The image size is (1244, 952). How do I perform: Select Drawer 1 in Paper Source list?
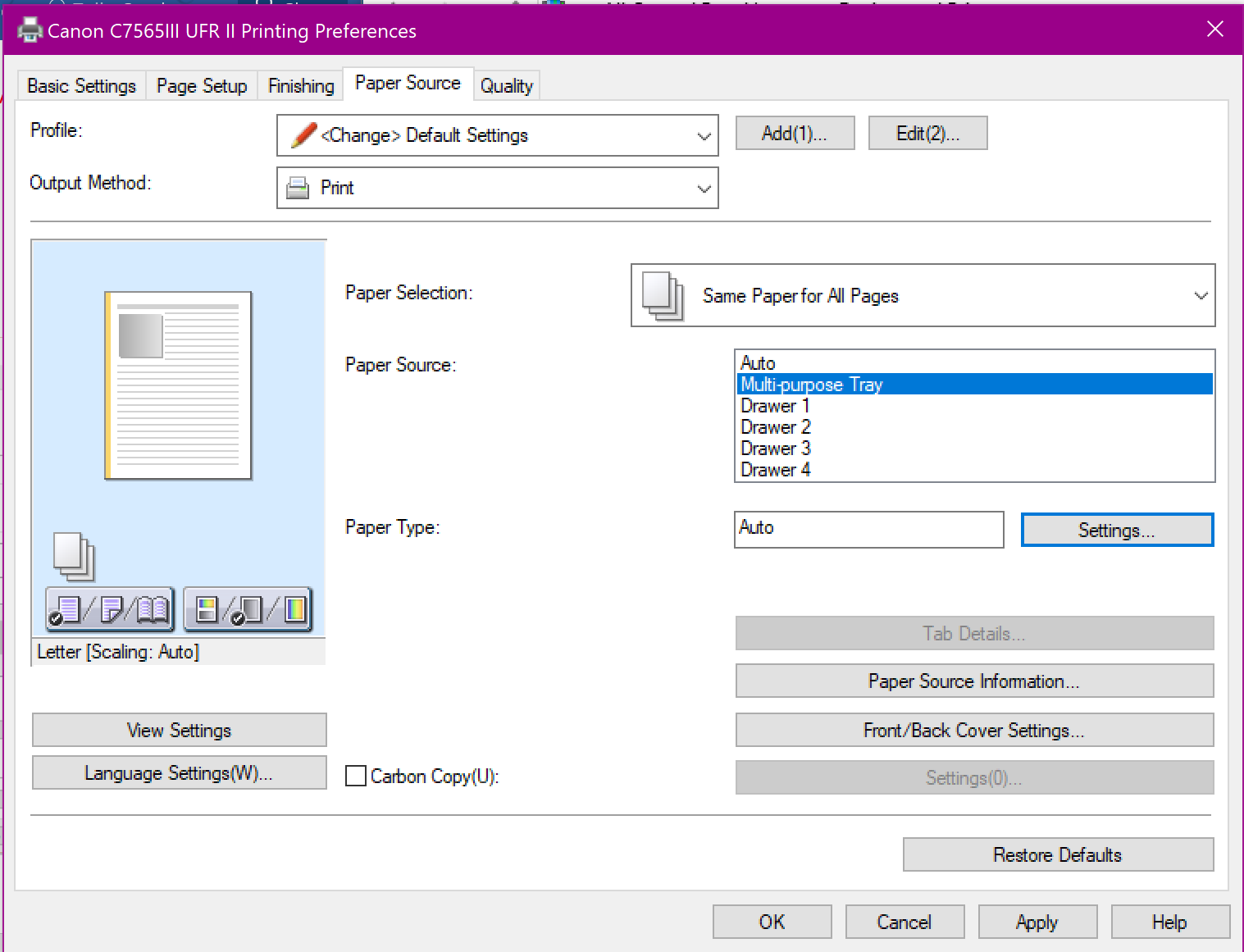974,405
